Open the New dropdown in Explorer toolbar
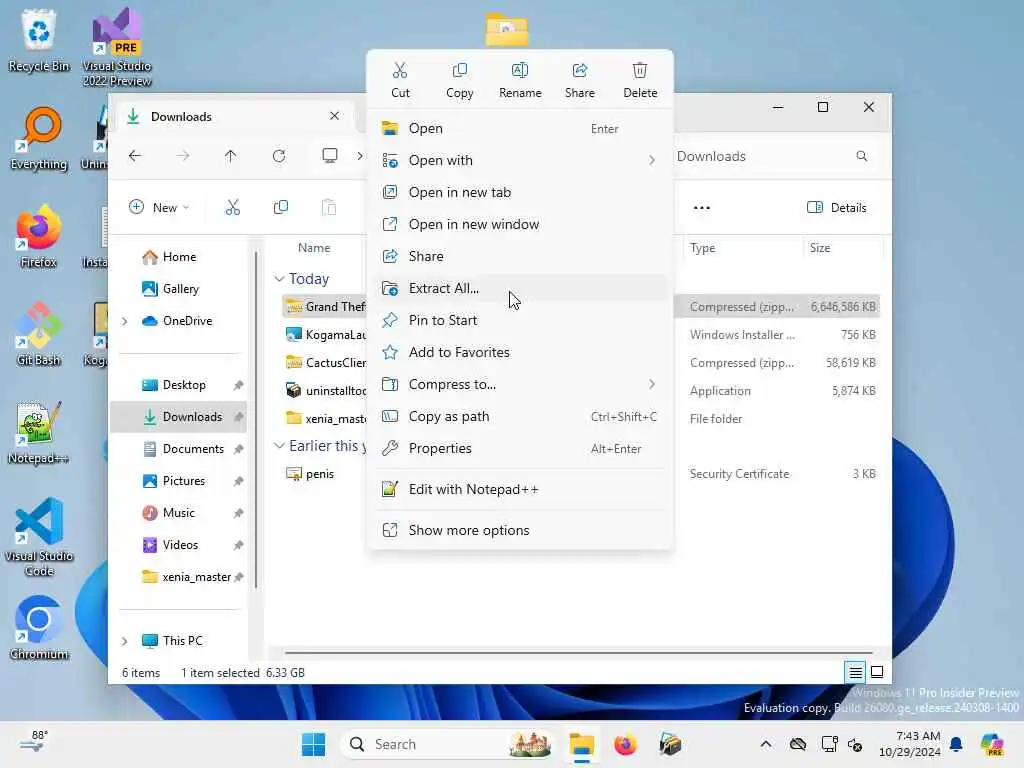 (x=159, y=208)
